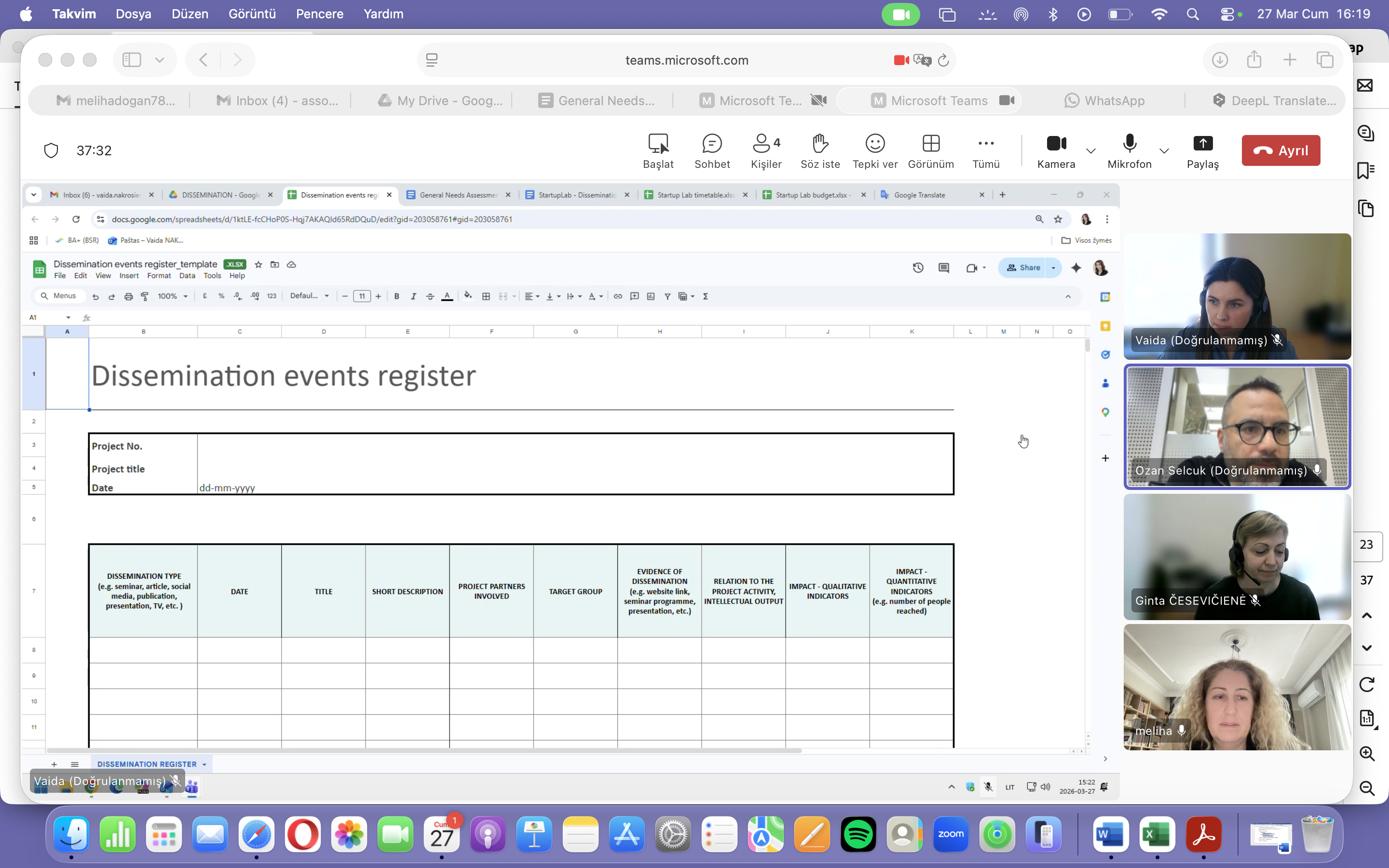This screenshot has height=868, width=1389.
Task: Toggle Bluetooth from the menu bar icon
Action: [x=1053, y=14]
